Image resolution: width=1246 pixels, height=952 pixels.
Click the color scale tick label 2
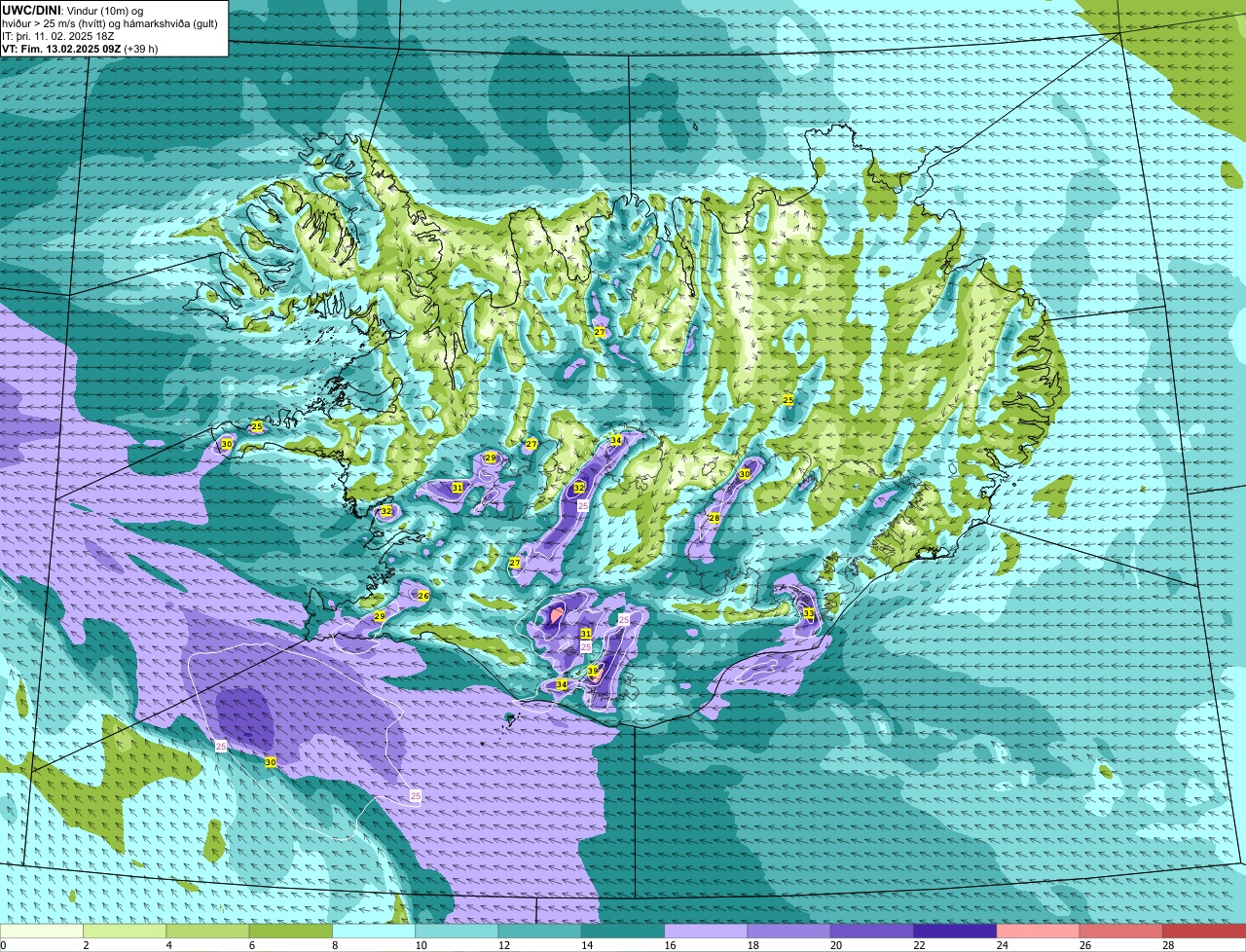pos(86,945)
